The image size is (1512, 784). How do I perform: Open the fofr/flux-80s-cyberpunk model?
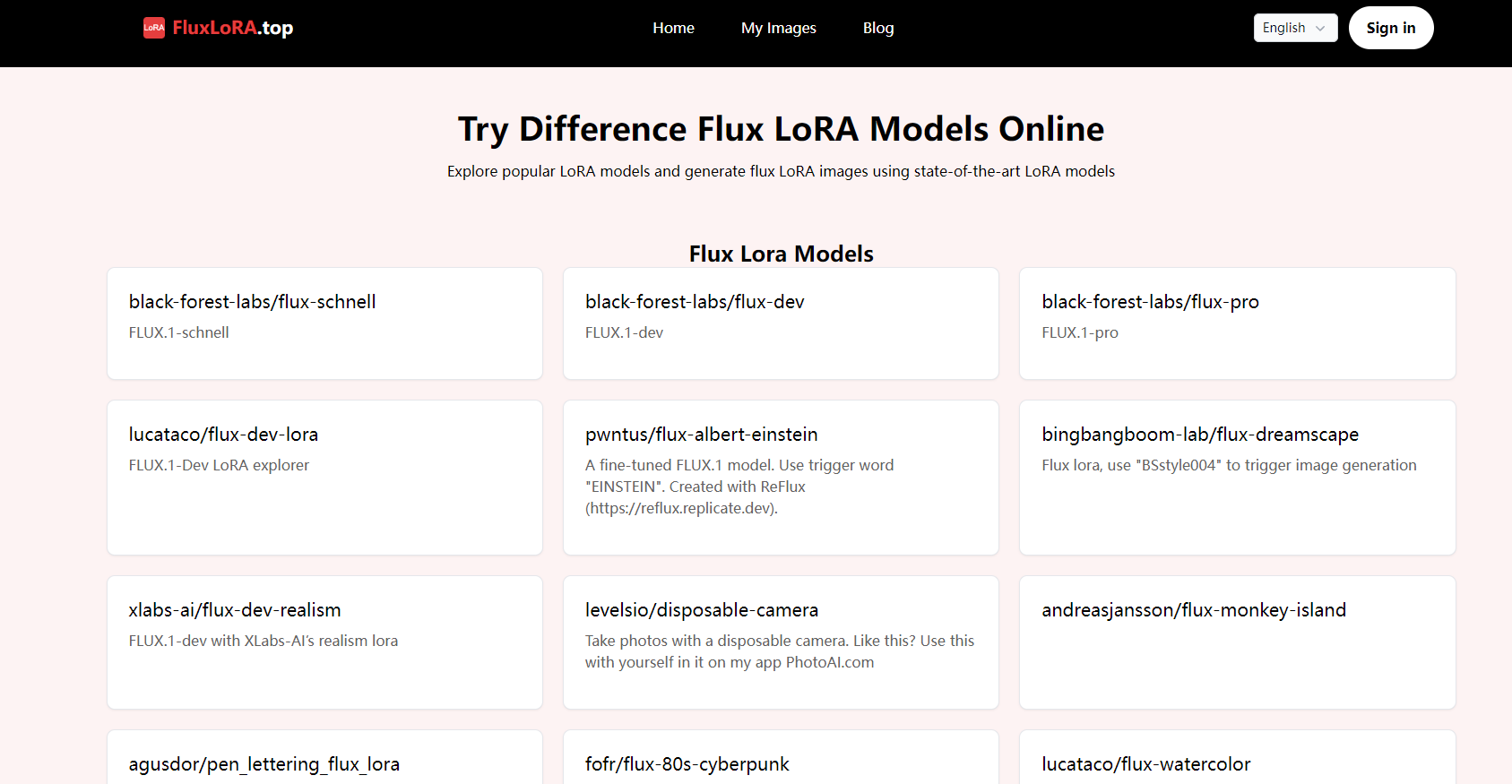tap(781, 757)
